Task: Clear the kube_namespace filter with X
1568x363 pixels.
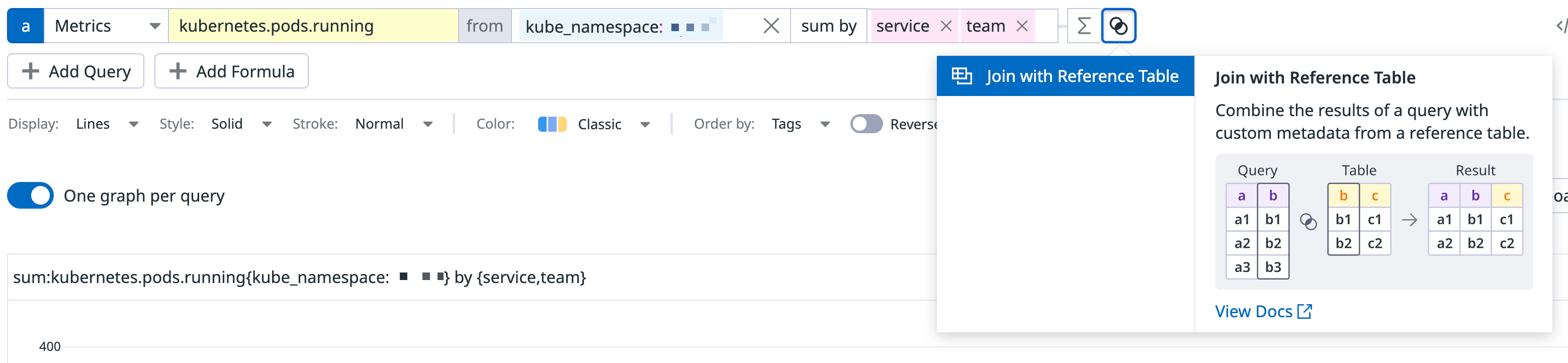Action: [770, 26]
